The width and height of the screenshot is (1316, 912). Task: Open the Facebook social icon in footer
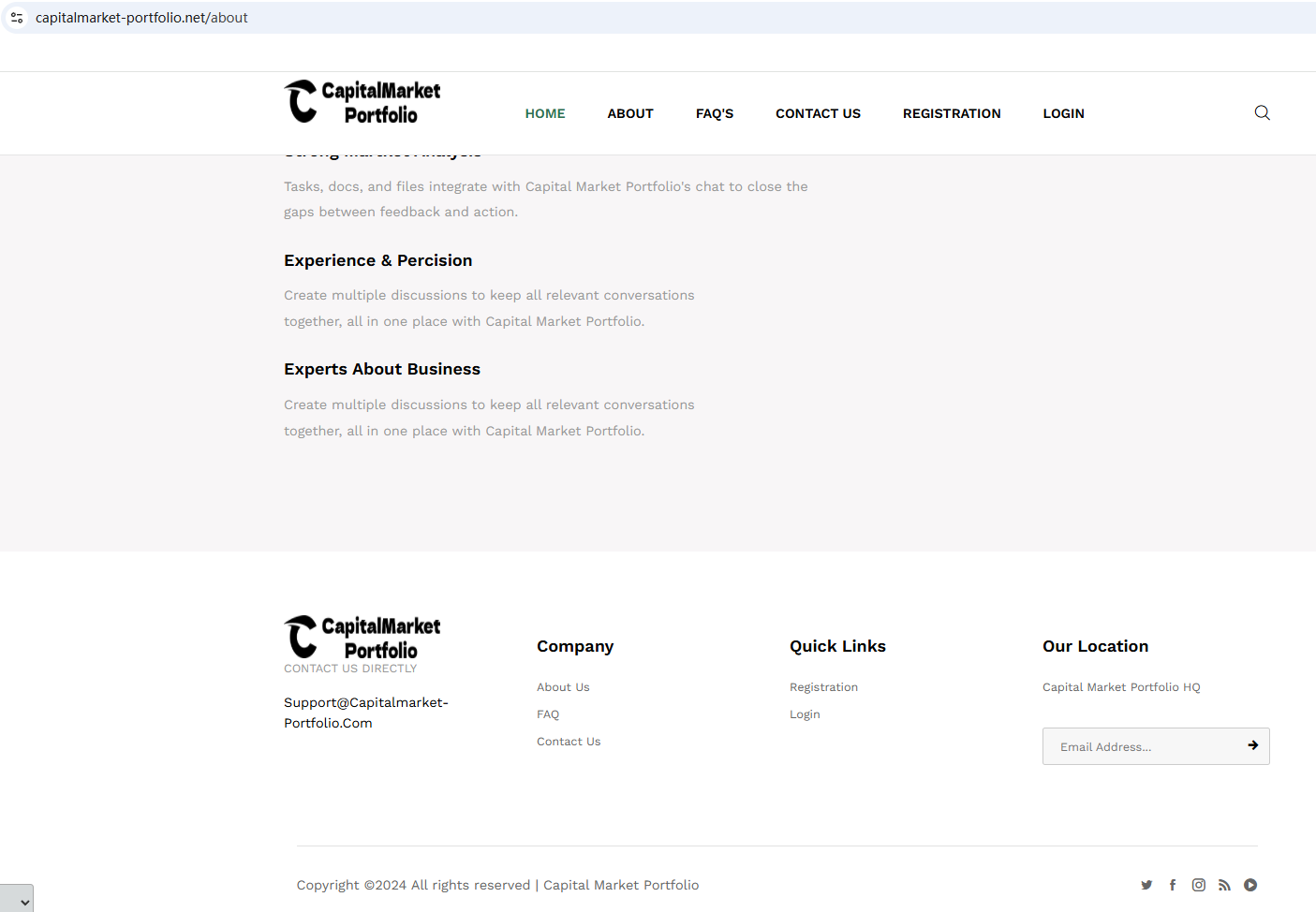click(1173, 885)
